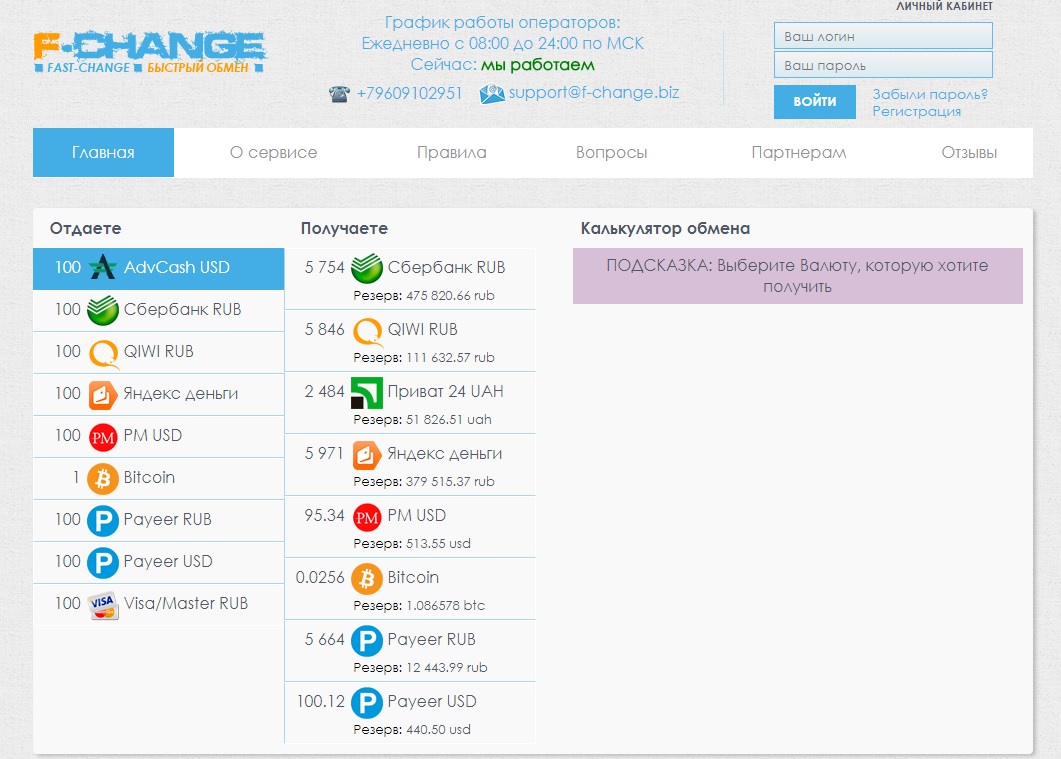Select Visa/Master RUB label in Отдаете
This screenshot has width=1061, height=759.
tap(185, 603)
